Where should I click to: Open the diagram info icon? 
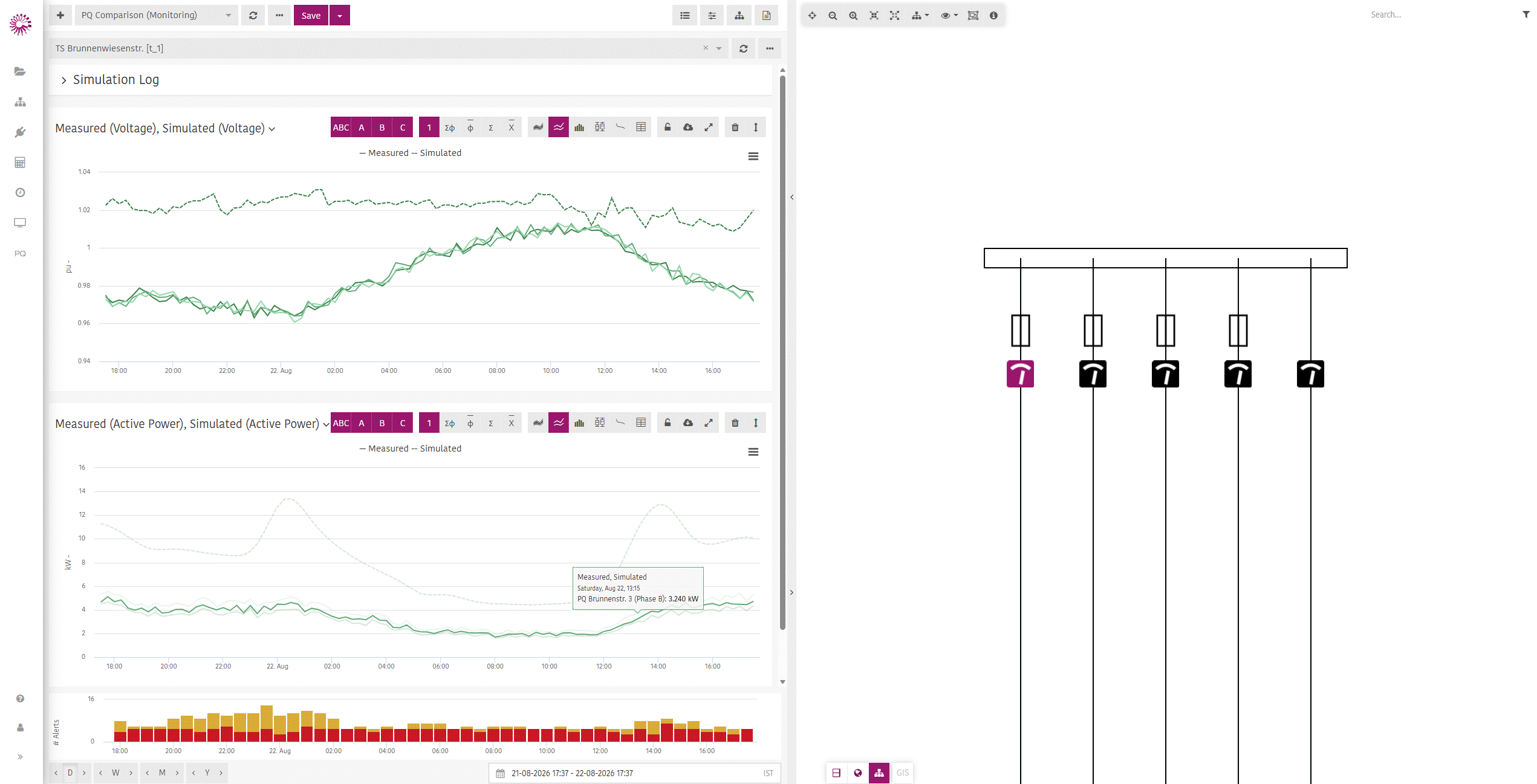pos(993,16)
